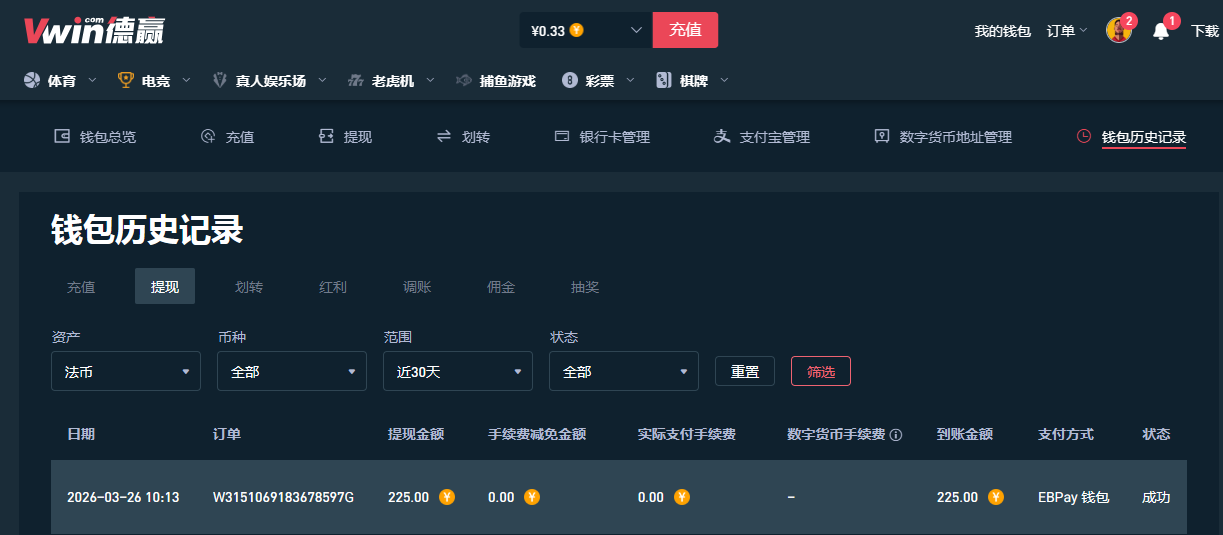Select the 红利 history filter tab
The image size is (1223, 535).
[333, 287]
